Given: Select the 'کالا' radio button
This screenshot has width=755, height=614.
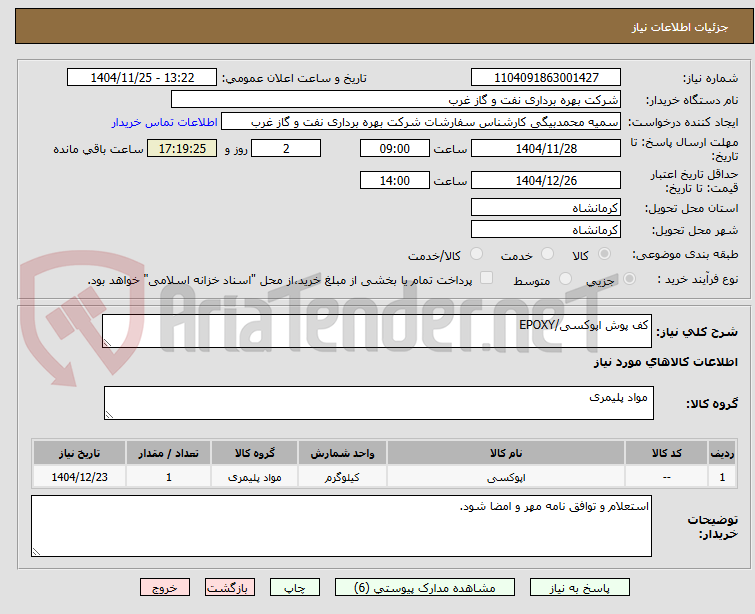Looking at the screenshot, I should click(x=604, y=254).
